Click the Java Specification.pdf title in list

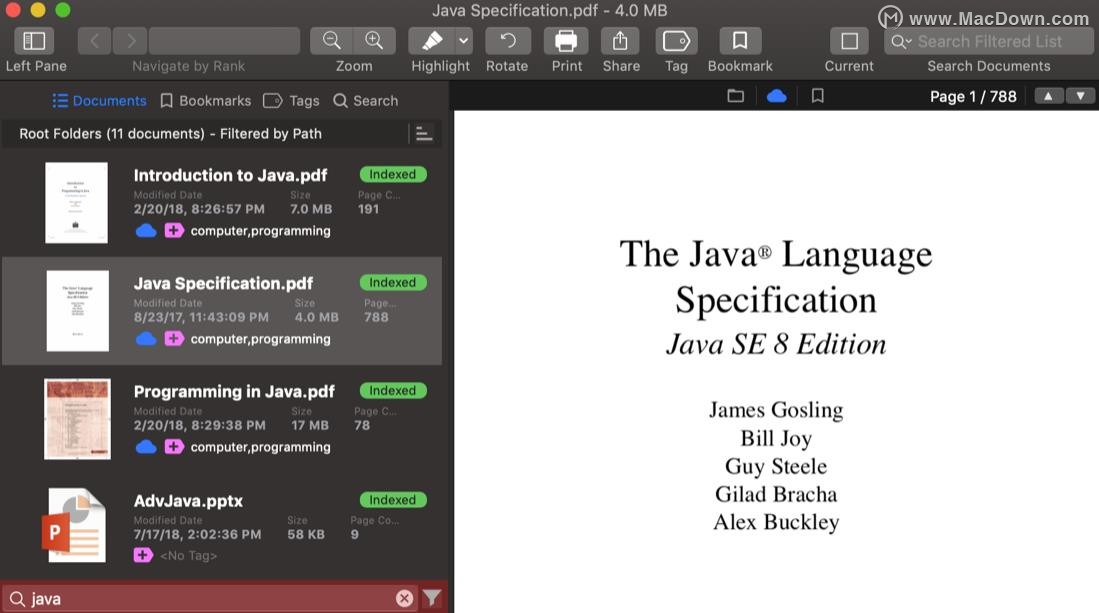[x=224, y=283]
